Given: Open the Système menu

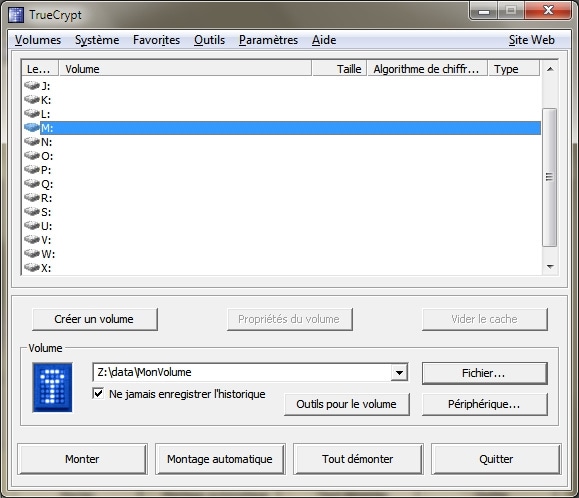Looking at the screenshot, I should 97,40.
